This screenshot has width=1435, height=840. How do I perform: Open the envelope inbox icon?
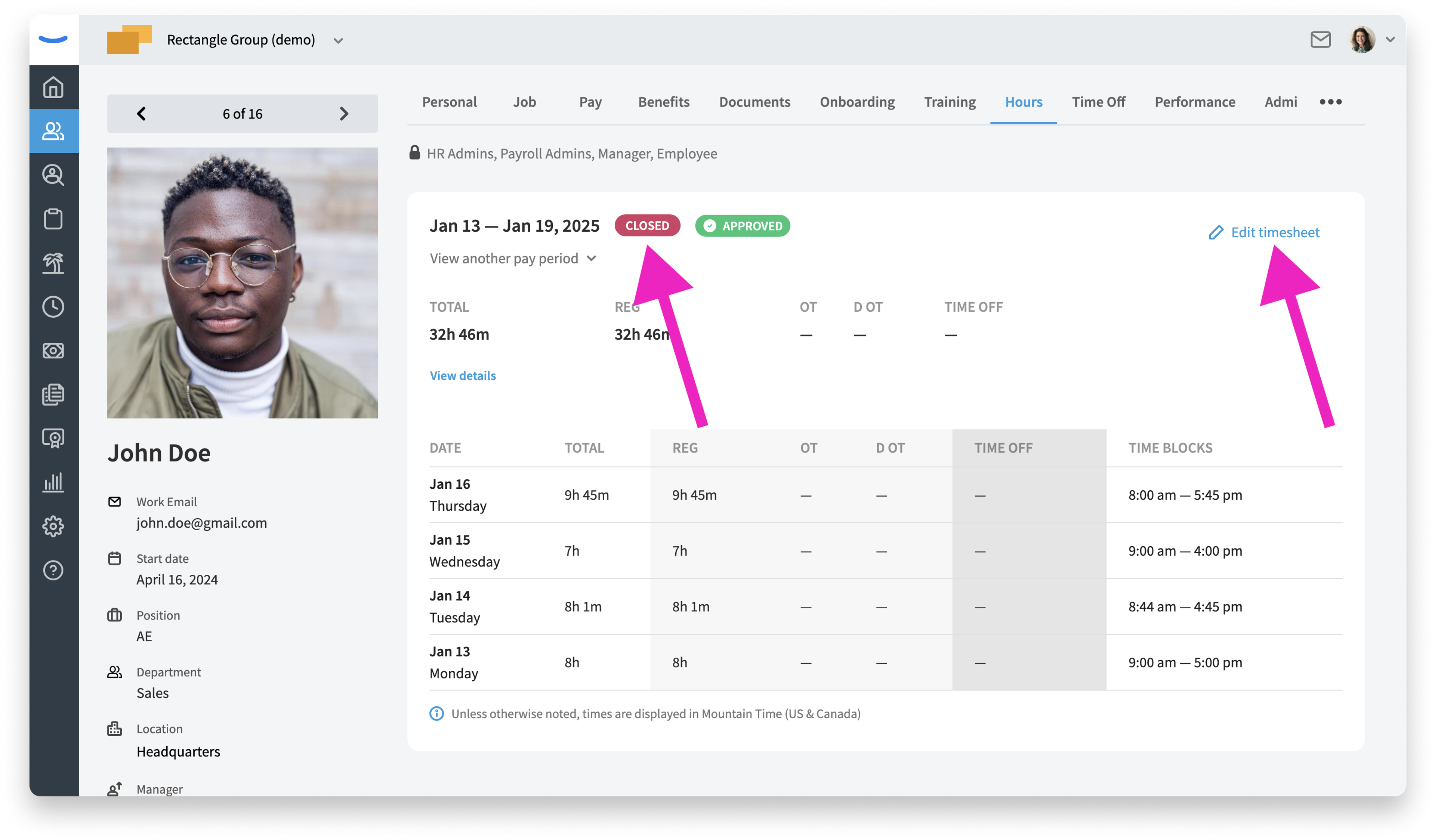pyautogui.click(x=1320, y=40)
